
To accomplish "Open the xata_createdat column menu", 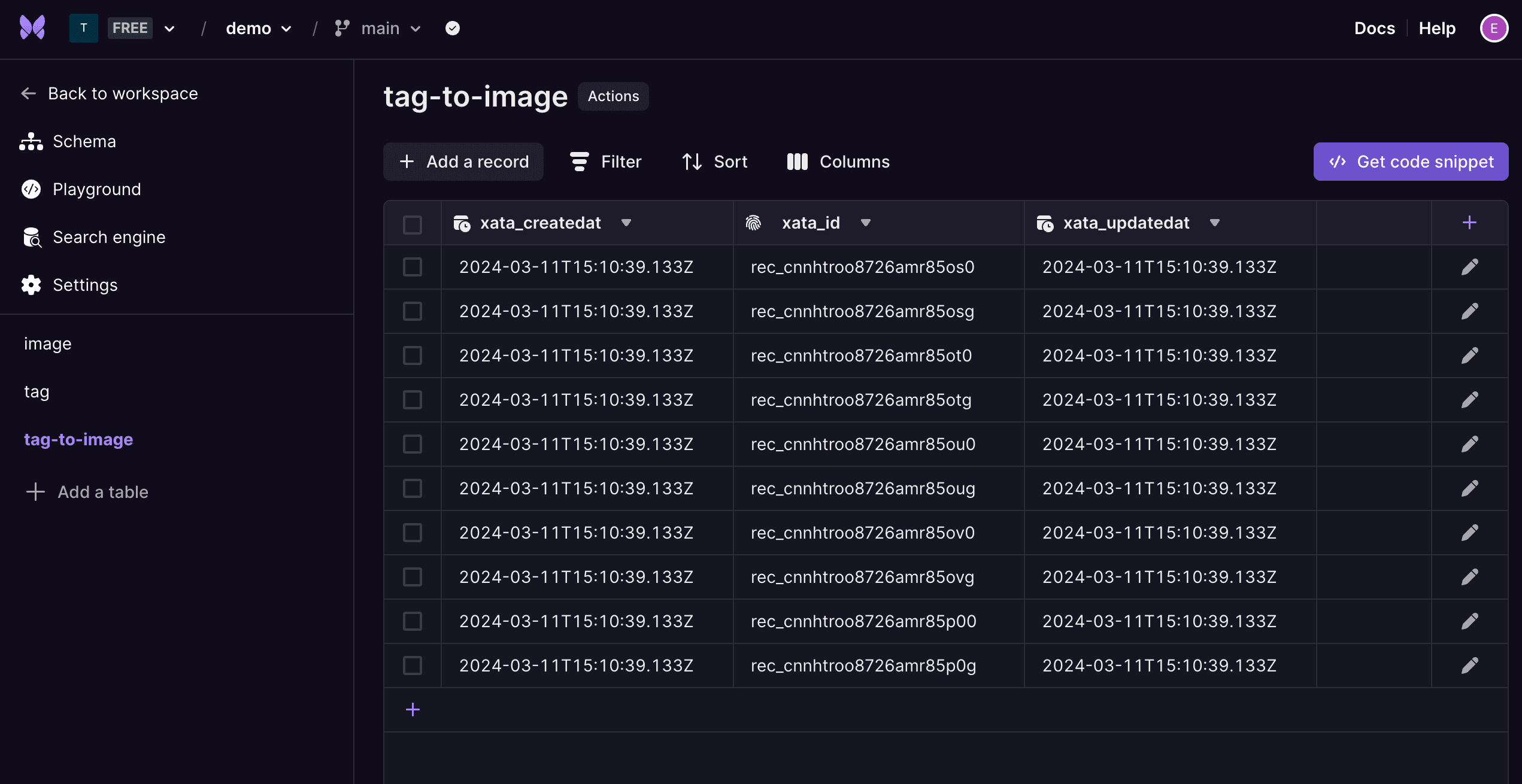I will 626,222.
